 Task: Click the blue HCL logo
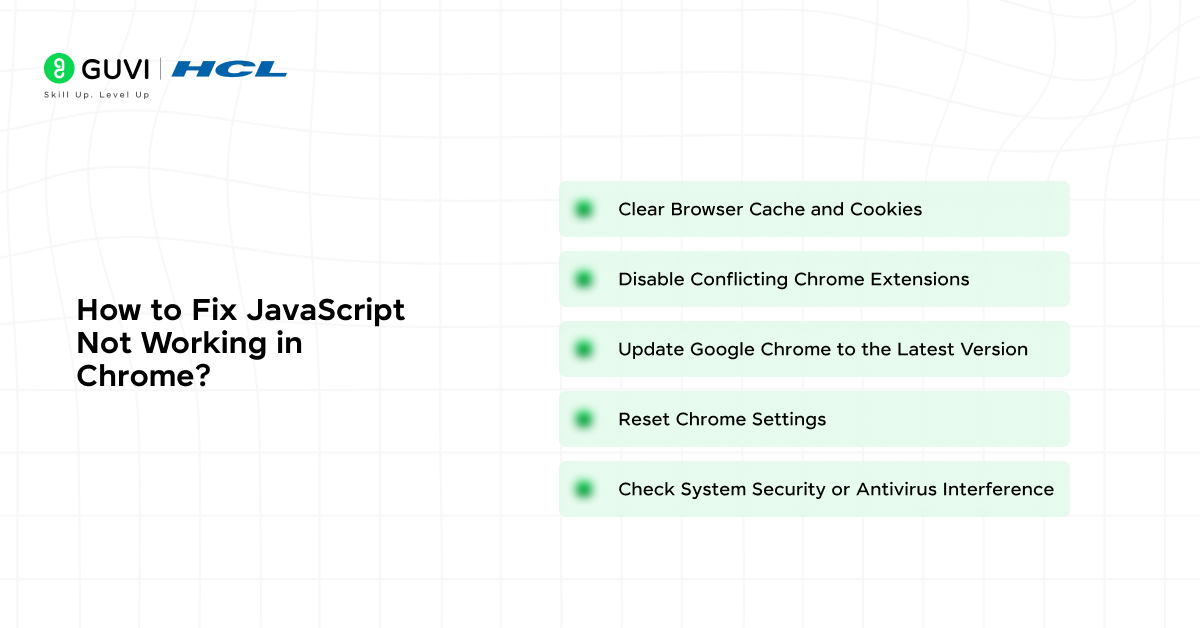pyautogui.click(x=229, y=69)
